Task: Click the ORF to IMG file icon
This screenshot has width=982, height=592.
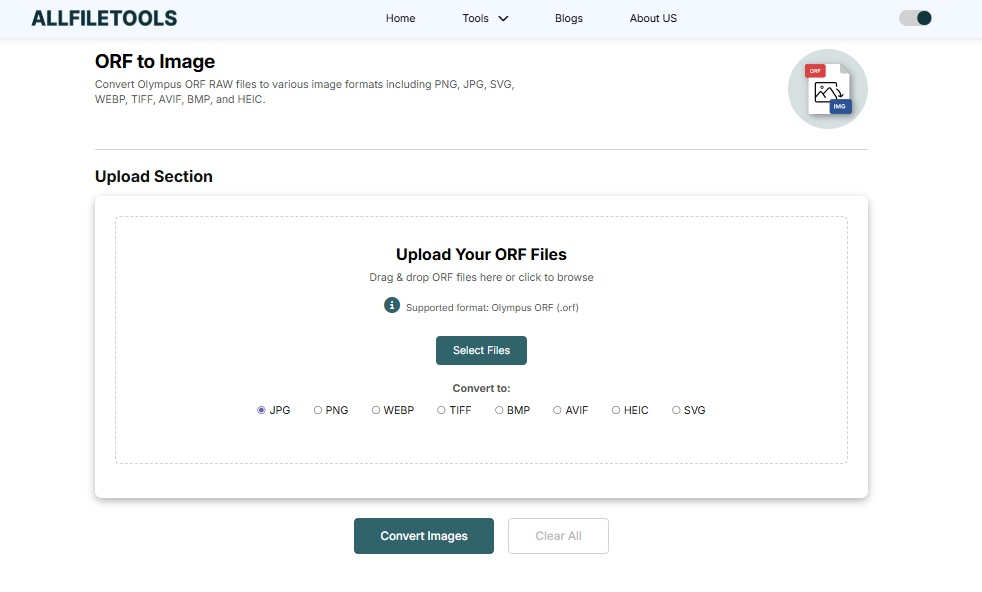Action: pyautogui.click(x=827, y=89)
